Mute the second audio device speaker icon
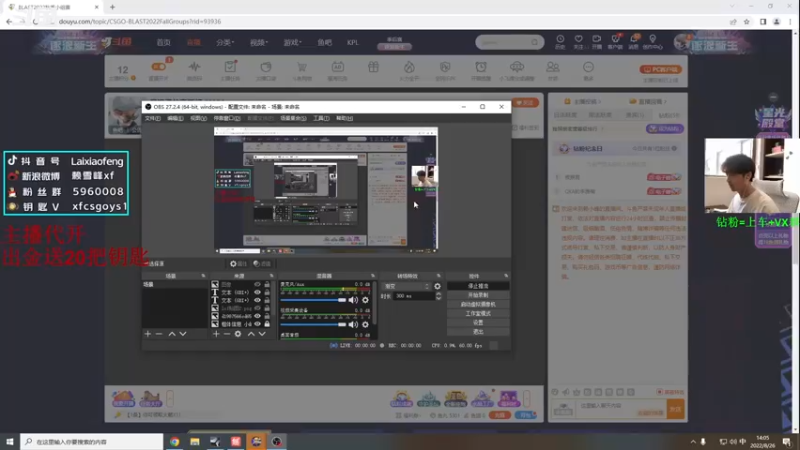Screen dimensions: 800x450 353,324
